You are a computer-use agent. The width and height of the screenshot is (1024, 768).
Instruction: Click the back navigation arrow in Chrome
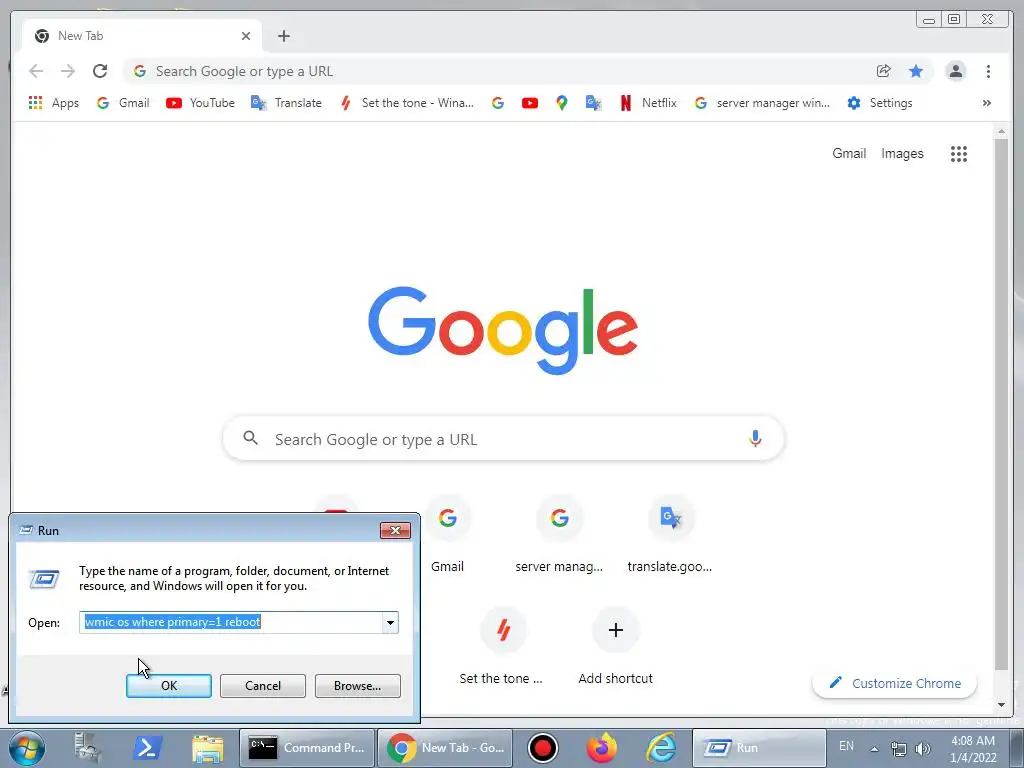(x=36, y=71)
